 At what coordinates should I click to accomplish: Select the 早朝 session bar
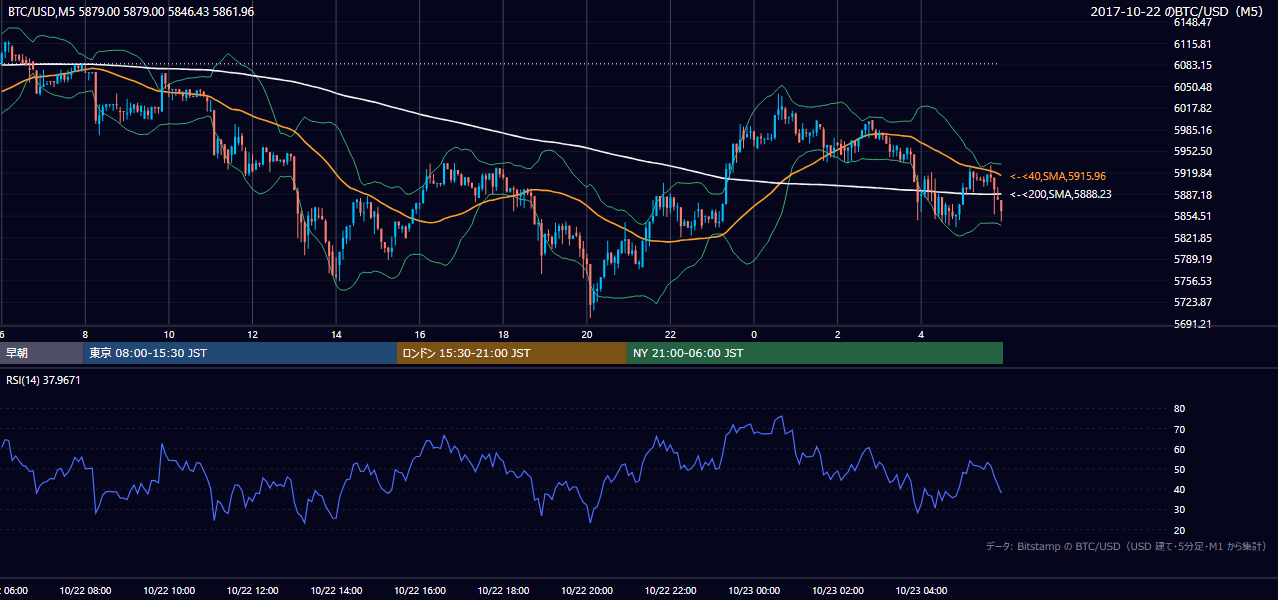click(41, 353)
